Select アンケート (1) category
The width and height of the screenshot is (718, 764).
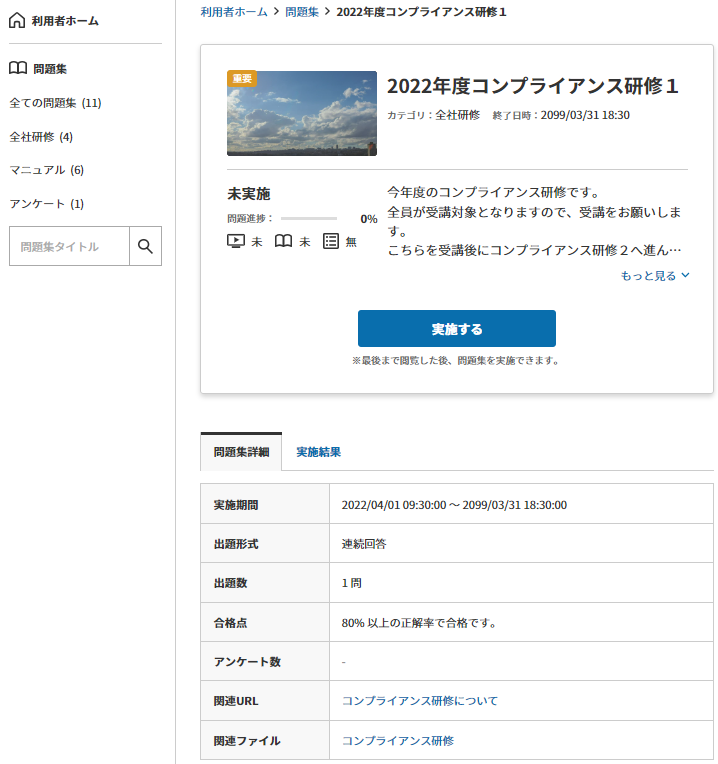pyautogui.click(x=47, y=204)
